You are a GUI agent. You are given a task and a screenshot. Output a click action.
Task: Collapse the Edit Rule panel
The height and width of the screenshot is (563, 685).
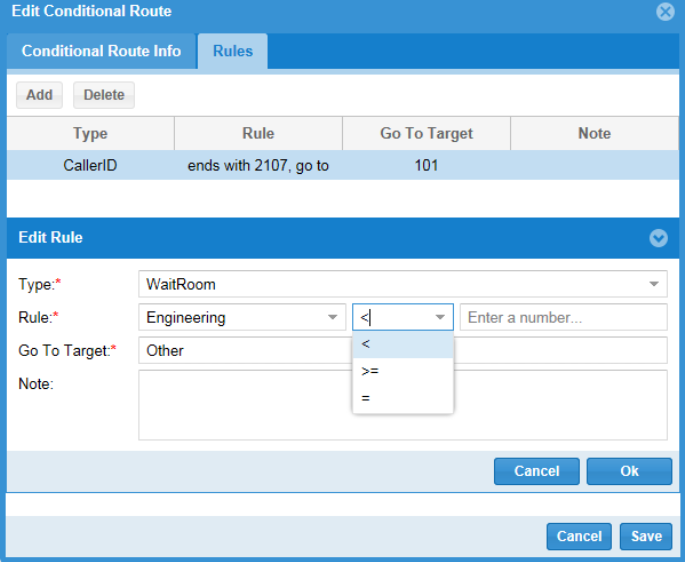coord(658,238)
